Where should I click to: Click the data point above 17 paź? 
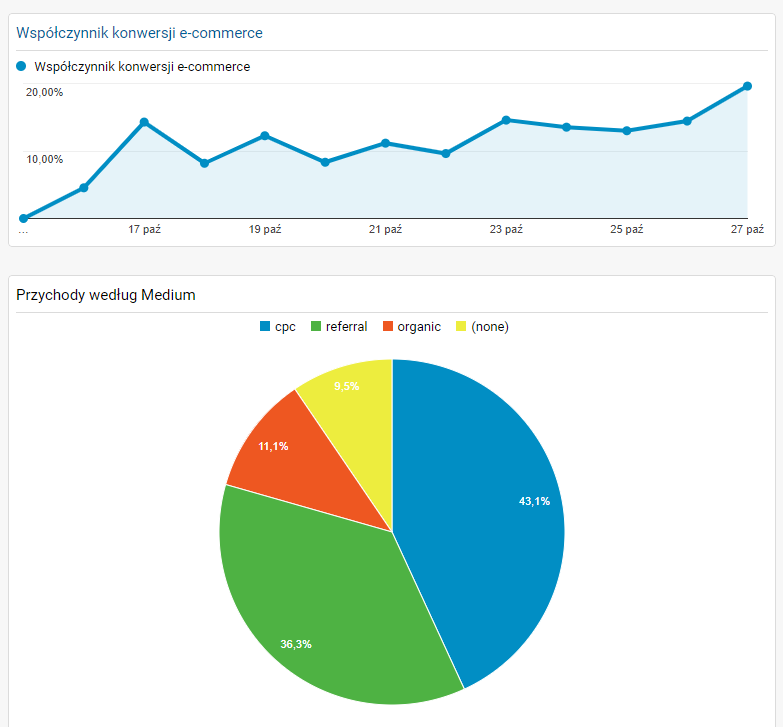point(144,122)
